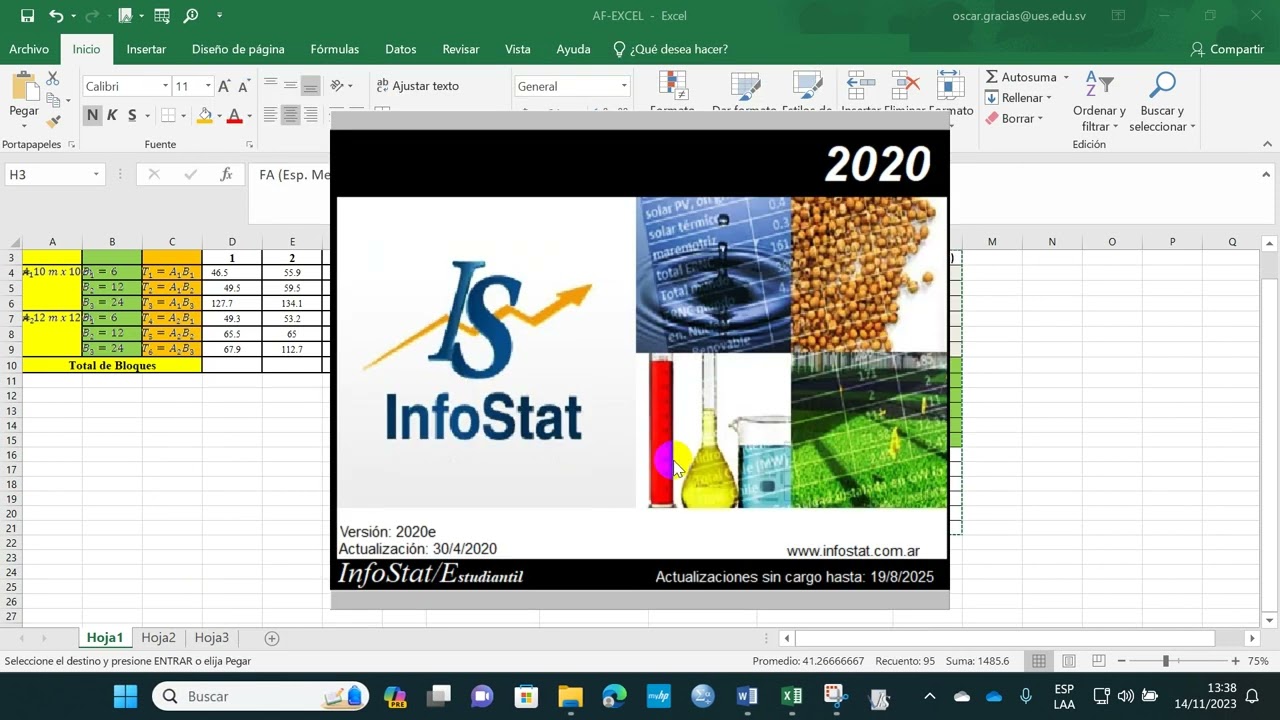This screenshot has height=720, width=1280.
Task: Align text to the right
Action: (310, 116)
